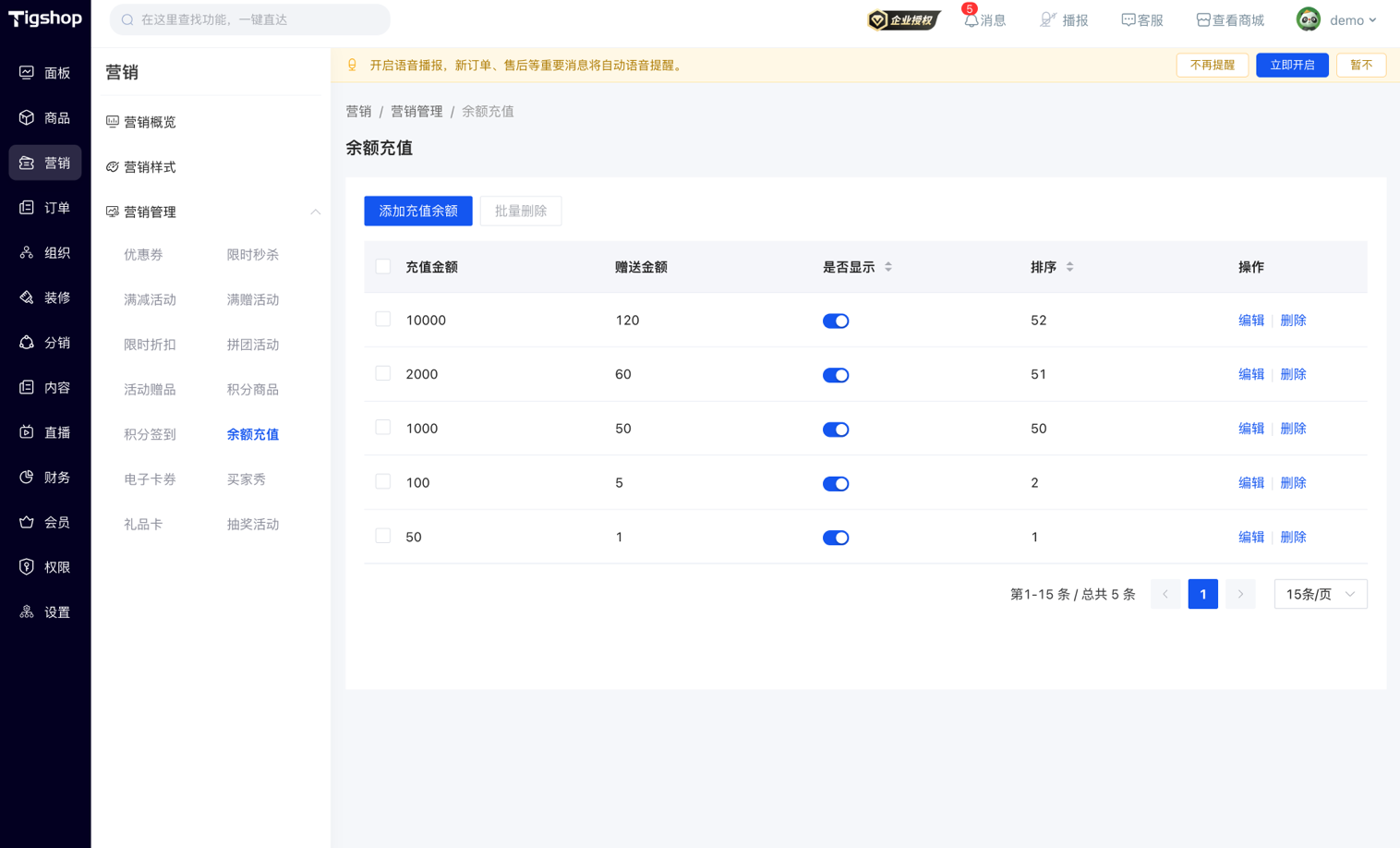Click the 添加充值余额 button
Image resolution: width=1400 pixels, height=848 pixels.
pos(418,211)
